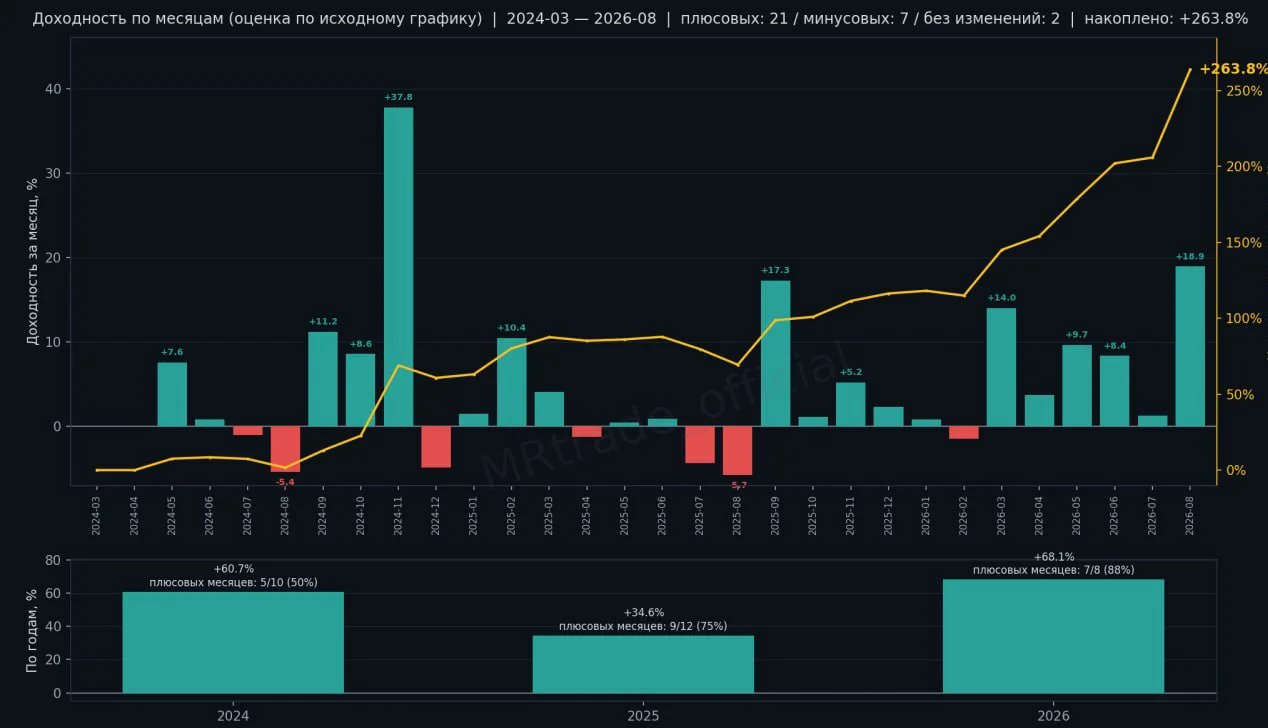
Task: Select the 2024-08 month axis label
Action: point(285,516)
